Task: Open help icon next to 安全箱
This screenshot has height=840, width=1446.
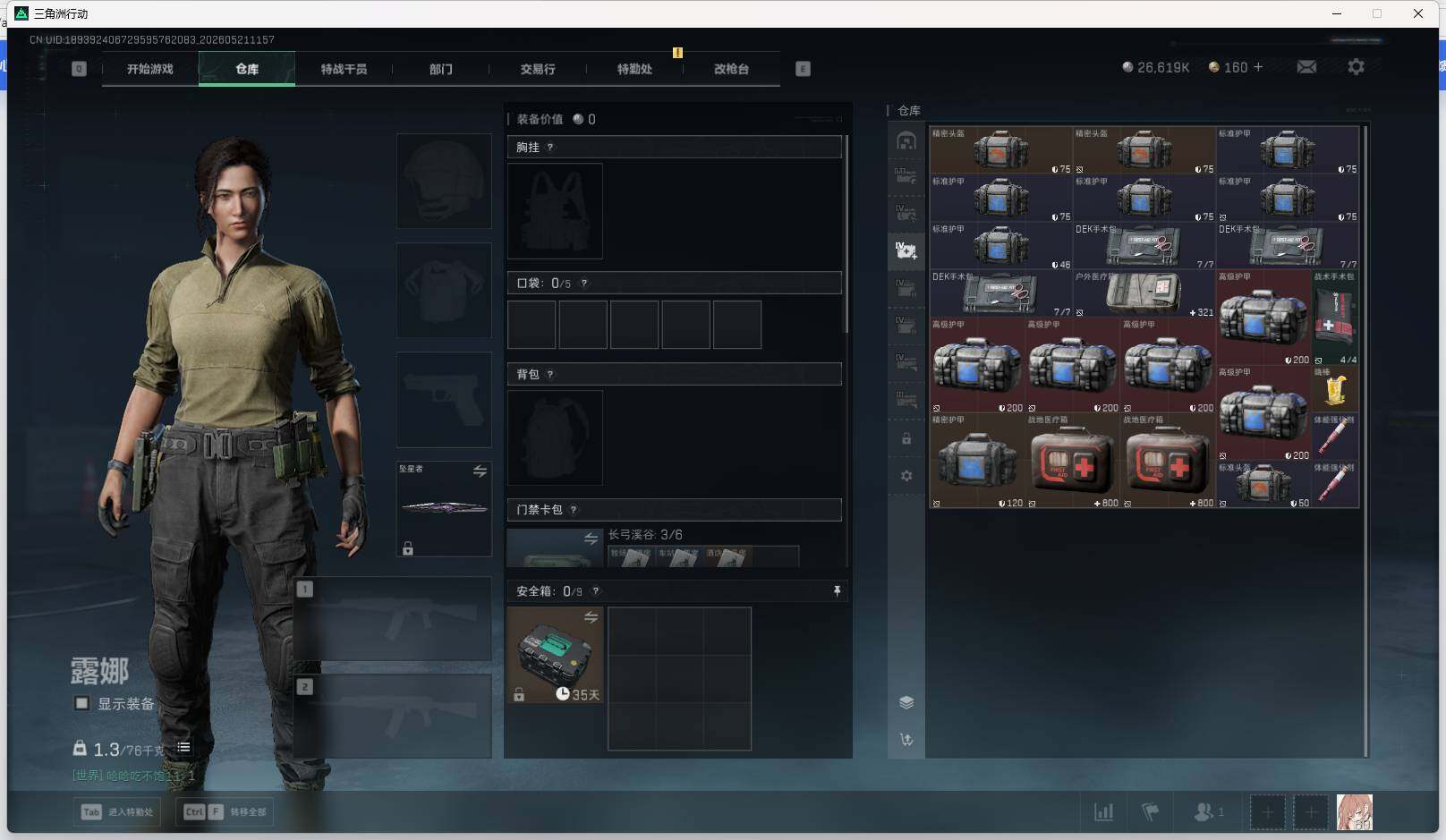Action: (x=596, y=591)
